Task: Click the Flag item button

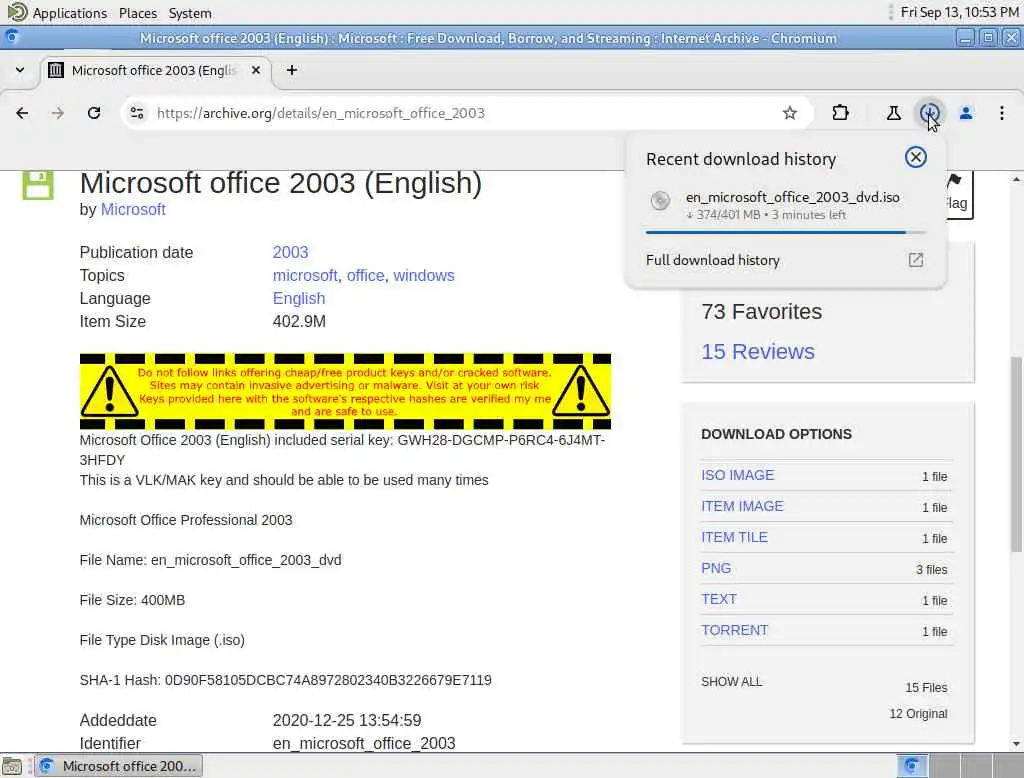Action: (x=957, y=195)
